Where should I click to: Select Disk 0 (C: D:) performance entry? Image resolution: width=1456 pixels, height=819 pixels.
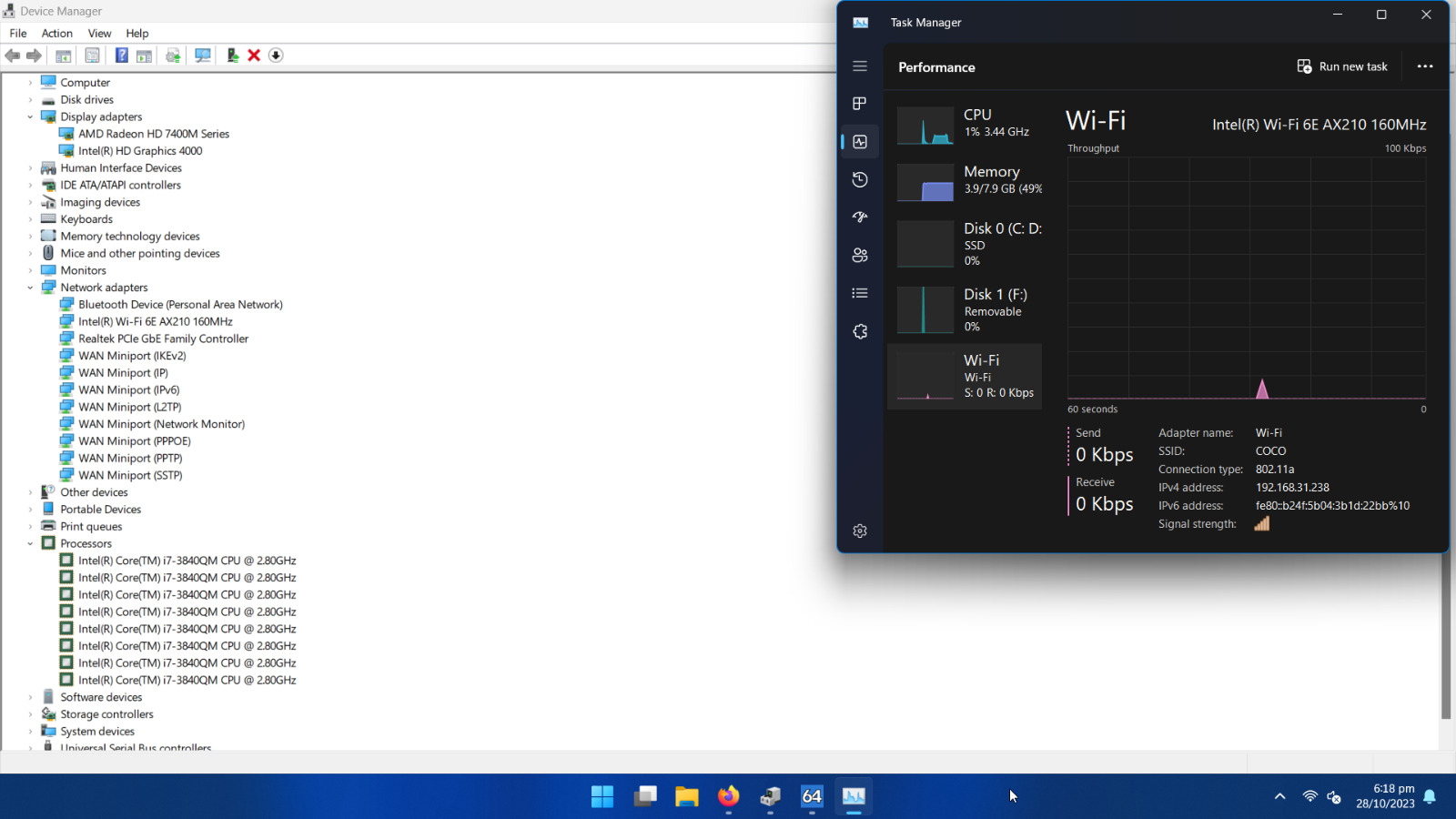[965, 243]
